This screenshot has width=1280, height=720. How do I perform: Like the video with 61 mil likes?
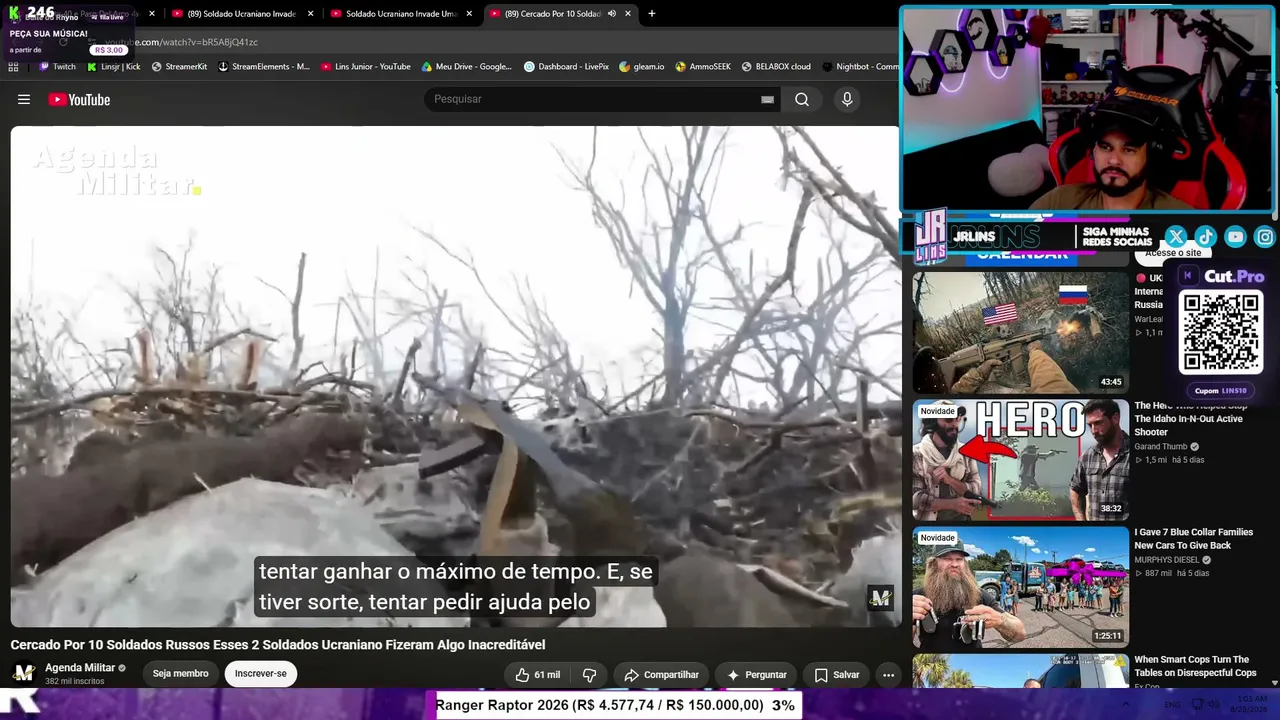click(x=537, y=675)
